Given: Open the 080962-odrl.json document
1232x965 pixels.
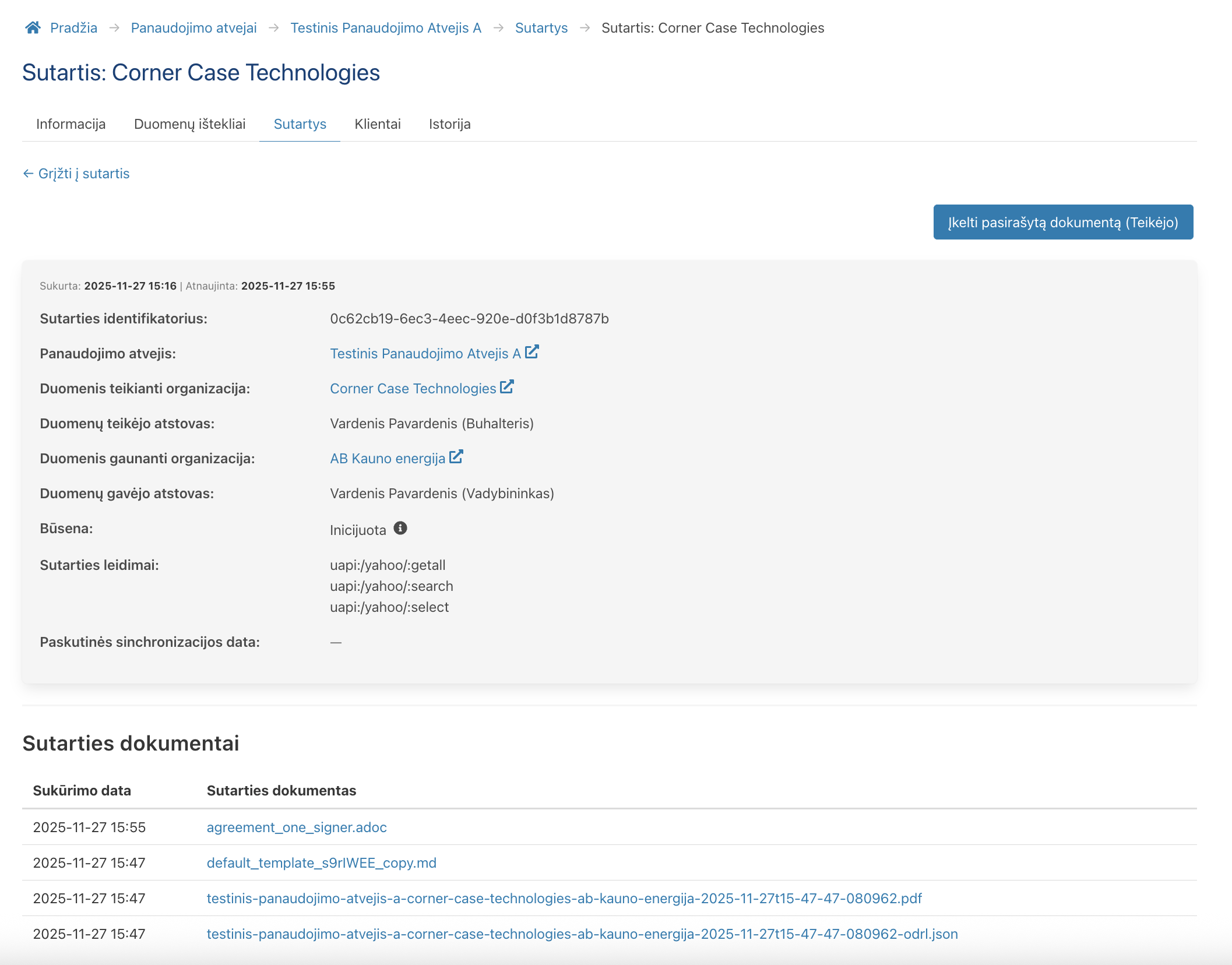Looking at the screenshot, I should pos(582,934).
